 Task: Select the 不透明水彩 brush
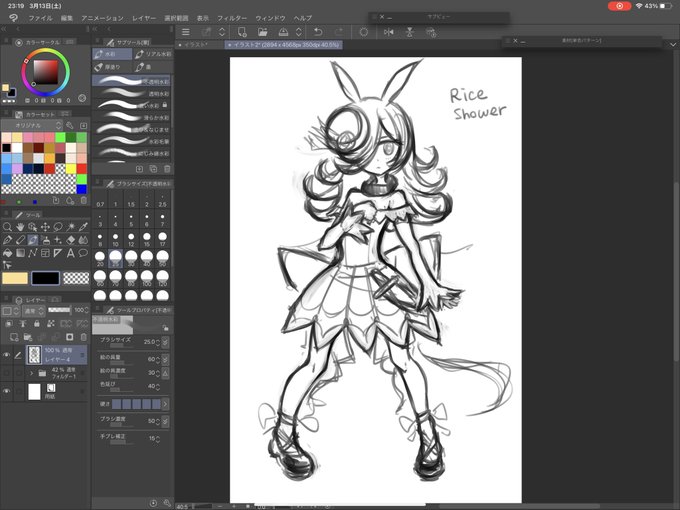(133, 81)
